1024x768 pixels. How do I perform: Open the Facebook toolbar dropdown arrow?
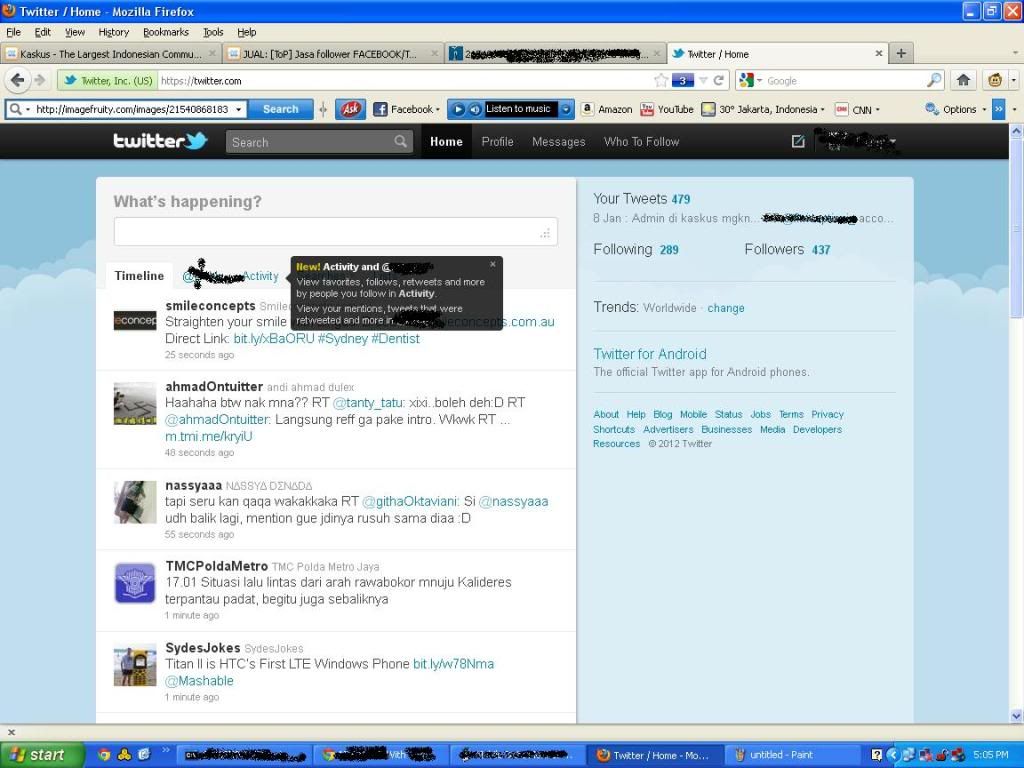point(438,110)
